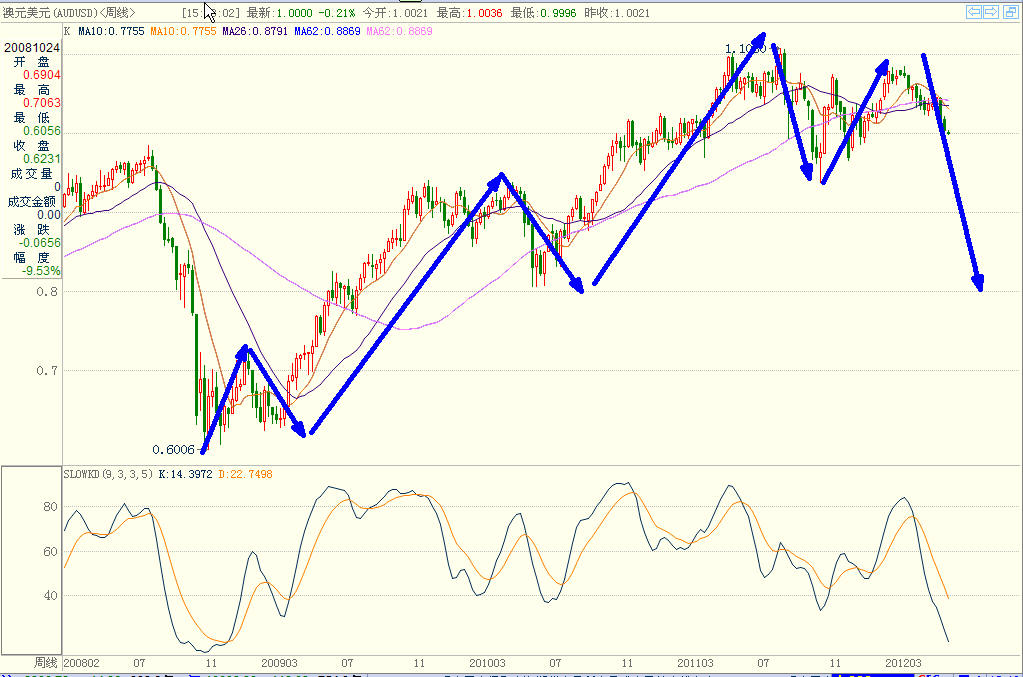The width and height of the screenshot is (1023, 677).
Task: Click the 201103 date on the time axis
Action: (695, 663)
